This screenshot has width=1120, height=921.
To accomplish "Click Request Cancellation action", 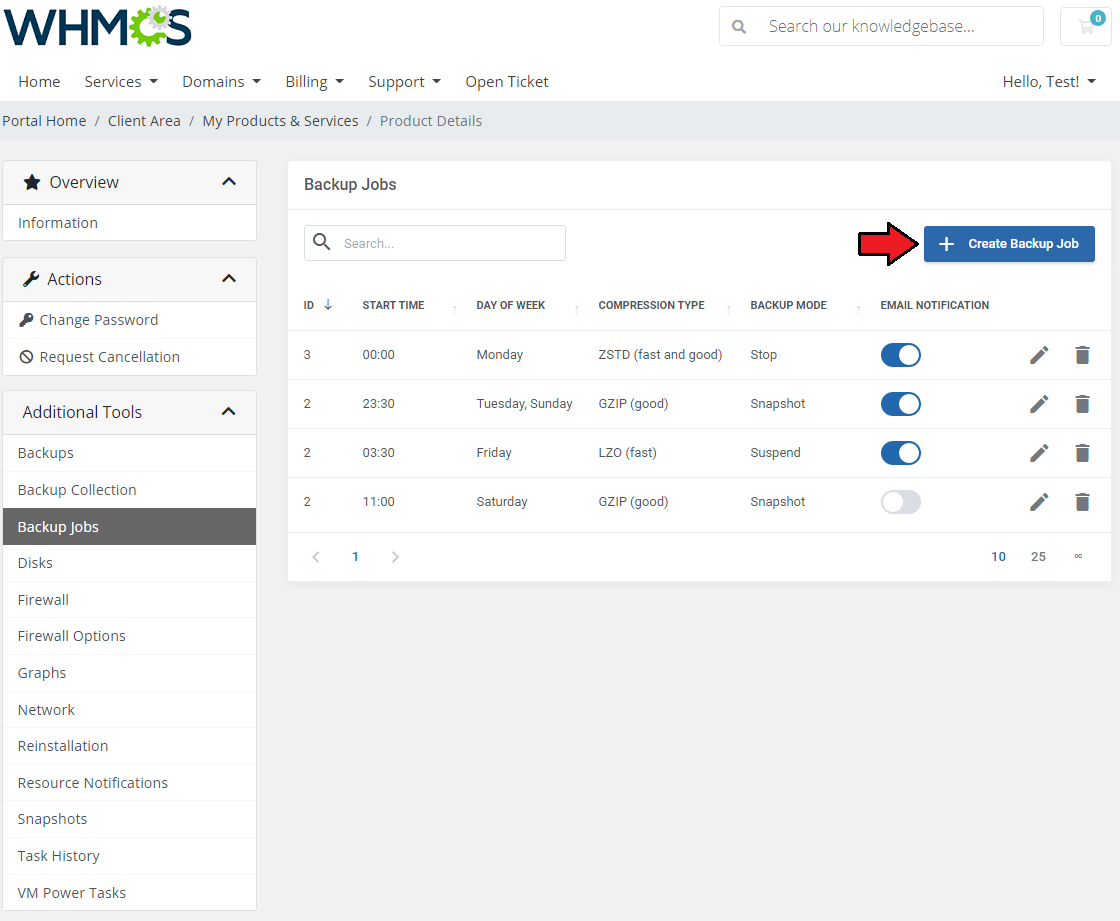I will click(129, 357).
